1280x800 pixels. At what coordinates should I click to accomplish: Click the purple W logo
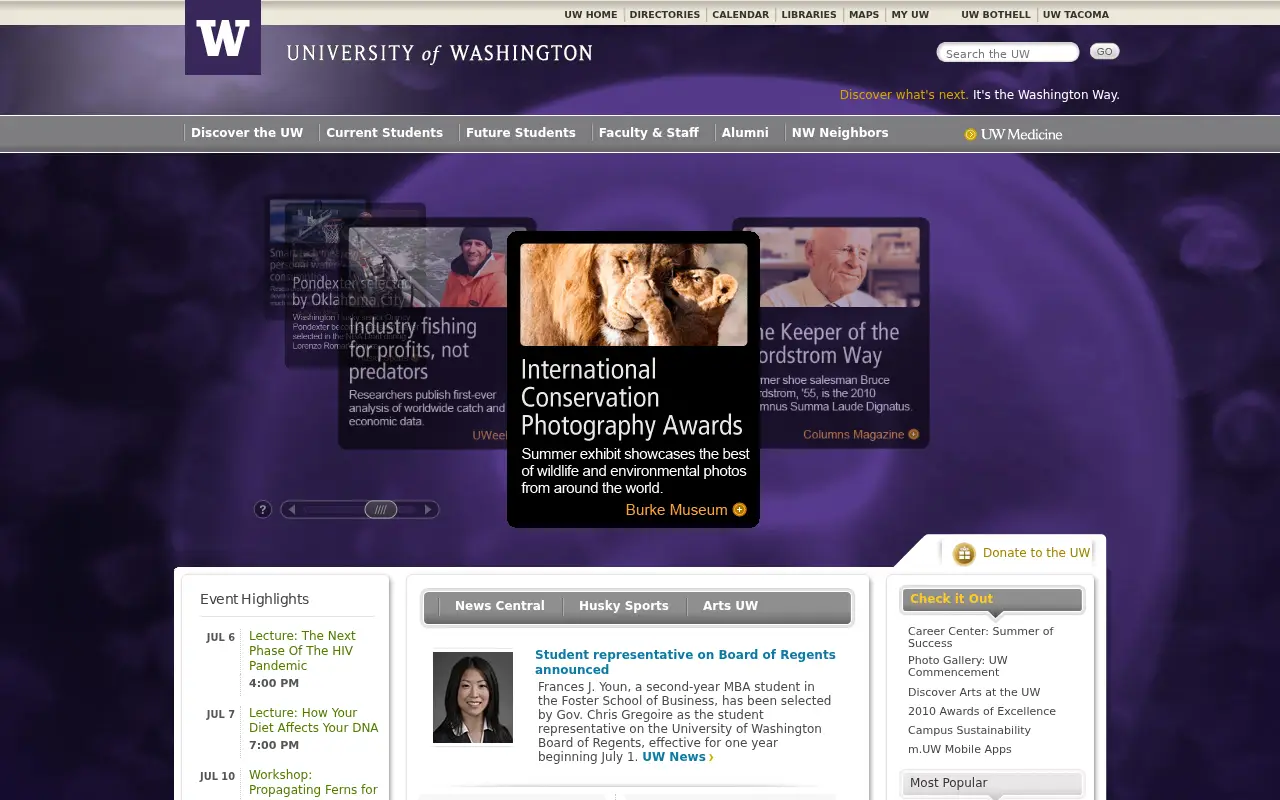tap(223, 37)
